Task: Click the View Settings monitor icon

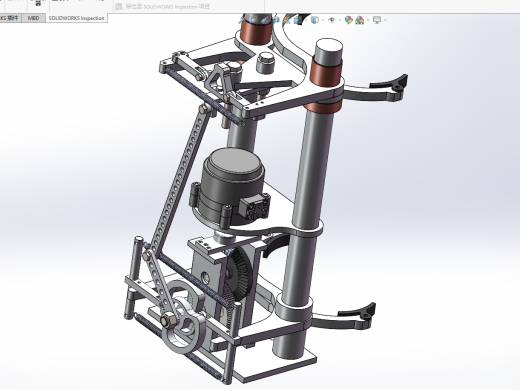Action: coord(377,20)
